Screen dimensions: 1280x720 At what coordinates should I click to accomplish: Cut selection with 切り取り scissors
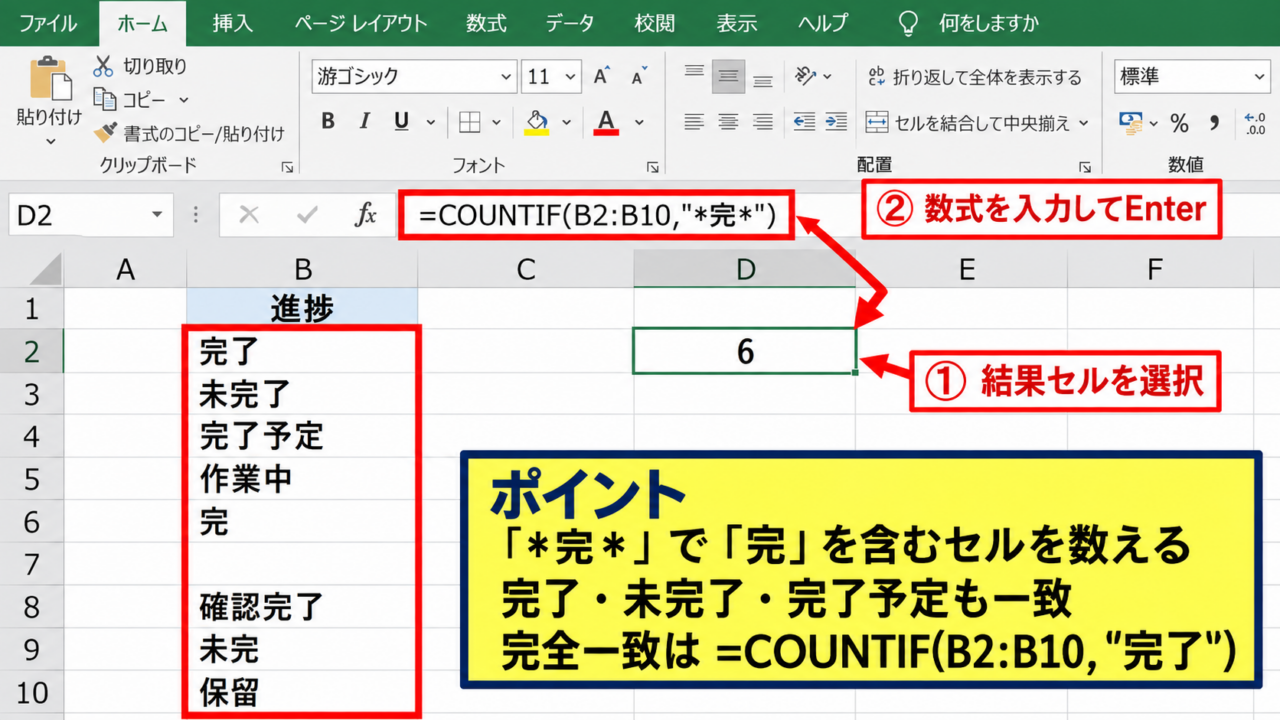(x=140, y=67)
